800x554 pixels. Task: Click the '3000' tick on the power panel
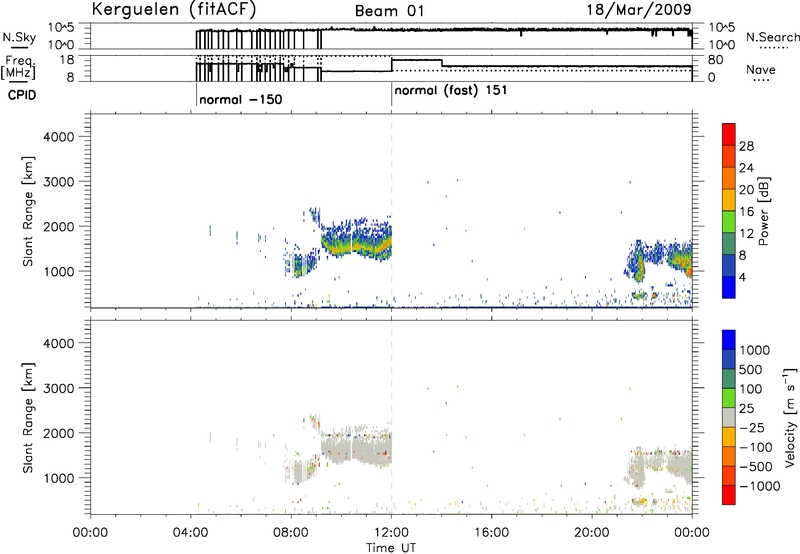(x=59, y=182)
